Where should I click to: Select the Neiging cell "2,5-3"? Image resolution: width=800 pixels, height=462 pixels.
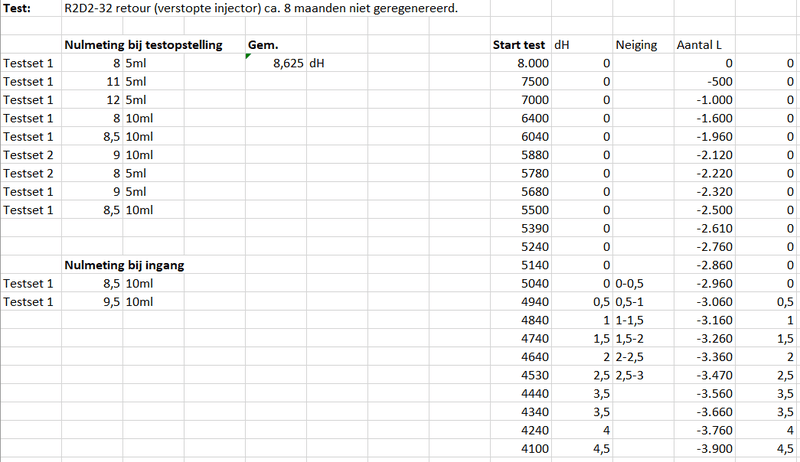[x=629, y=375]
